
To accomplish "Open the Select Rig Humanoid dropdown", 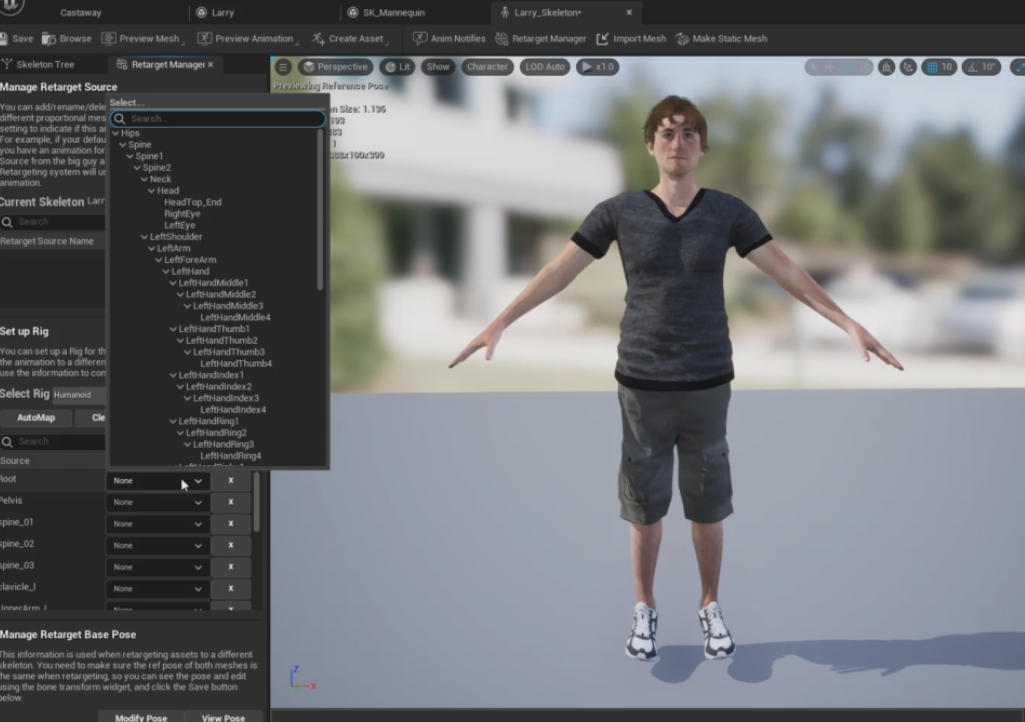I will [x=78, y=395].
